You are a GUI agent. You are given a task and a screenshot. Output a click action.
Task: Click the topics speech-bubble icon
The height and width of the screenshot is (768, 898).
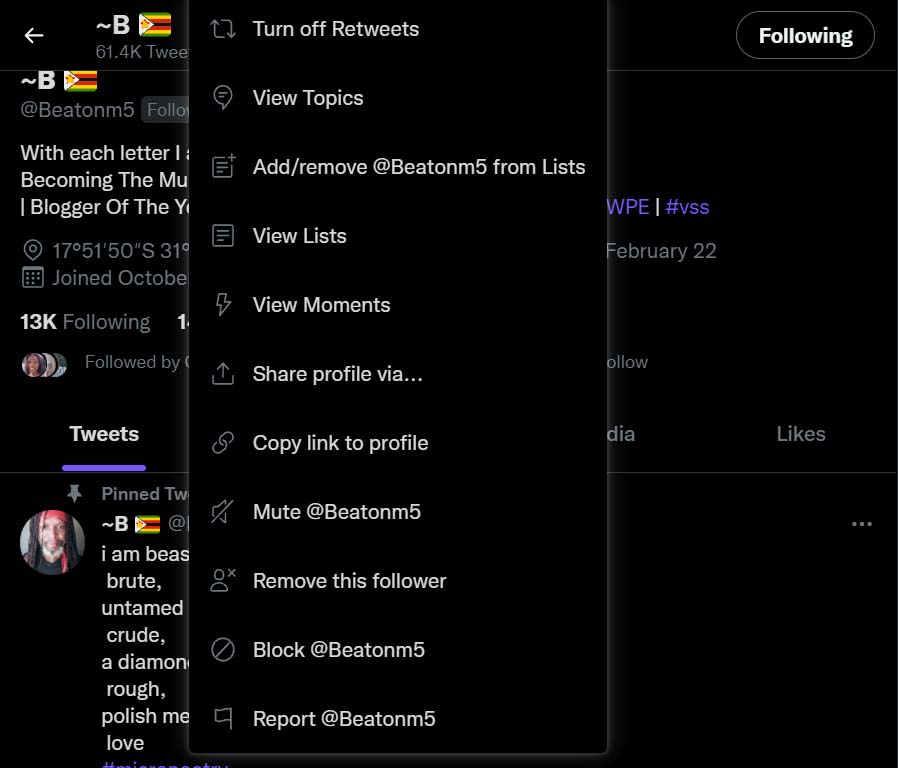pos(223,98)
